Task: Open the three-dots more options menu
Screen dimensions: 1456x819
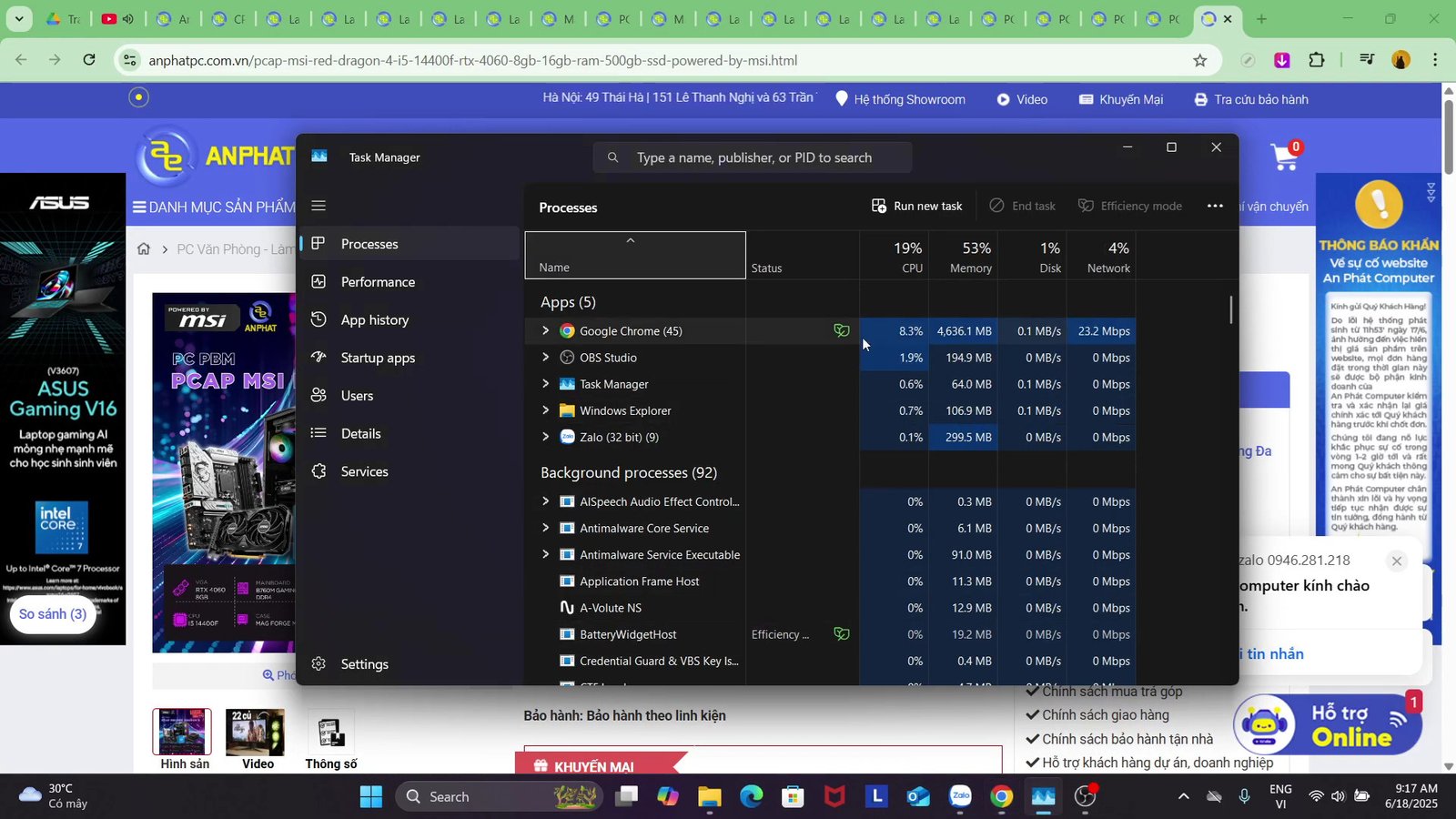Action: 1215,207
